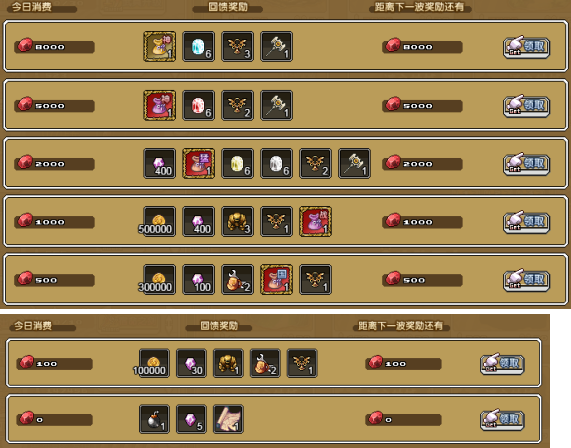
Task: Select the purple crystal 30 icon
Action: pyautogui.click(x=192, y=363)
